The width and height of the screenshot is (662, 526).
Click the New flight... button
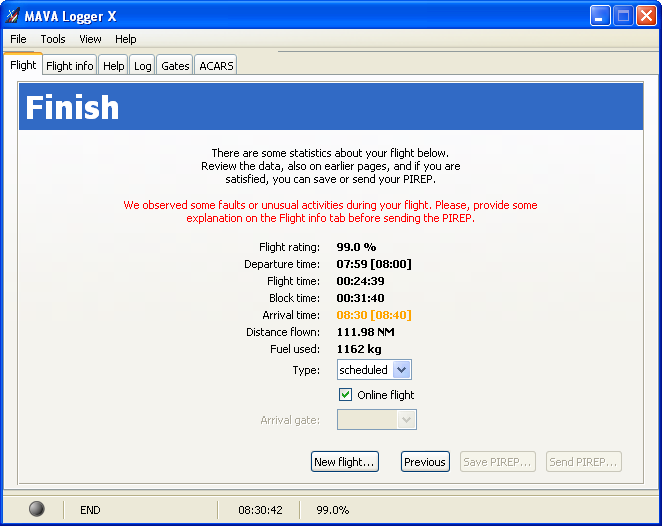point(345,462)
